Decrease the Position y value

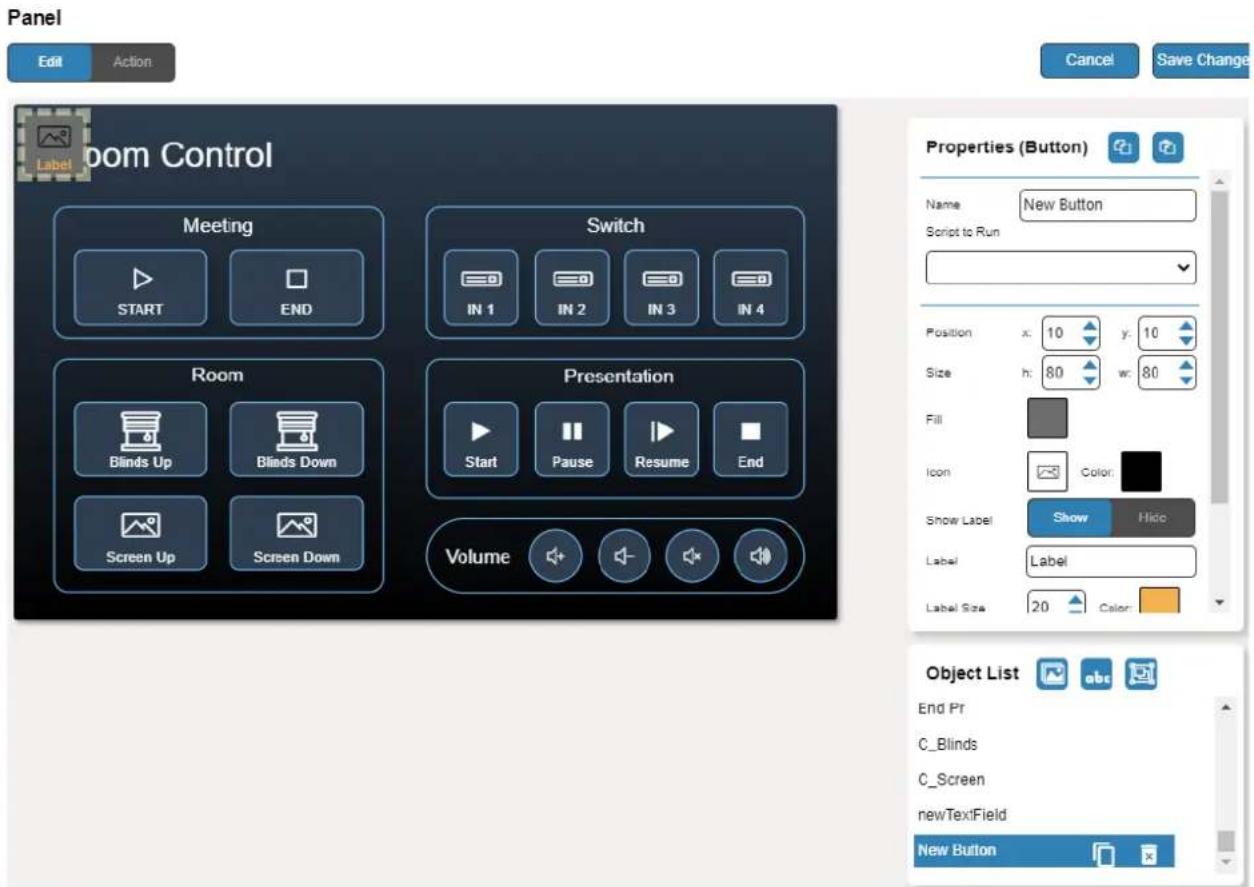click(1186, 341)
